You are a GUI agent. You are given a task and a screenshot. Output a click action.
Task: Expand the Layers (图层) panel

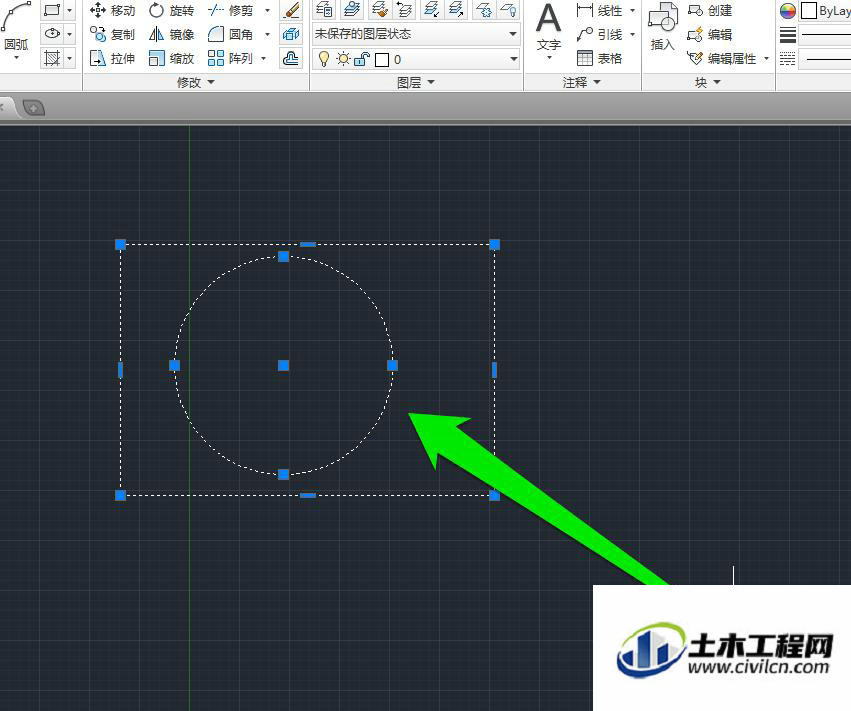click(x=416, y=82)
